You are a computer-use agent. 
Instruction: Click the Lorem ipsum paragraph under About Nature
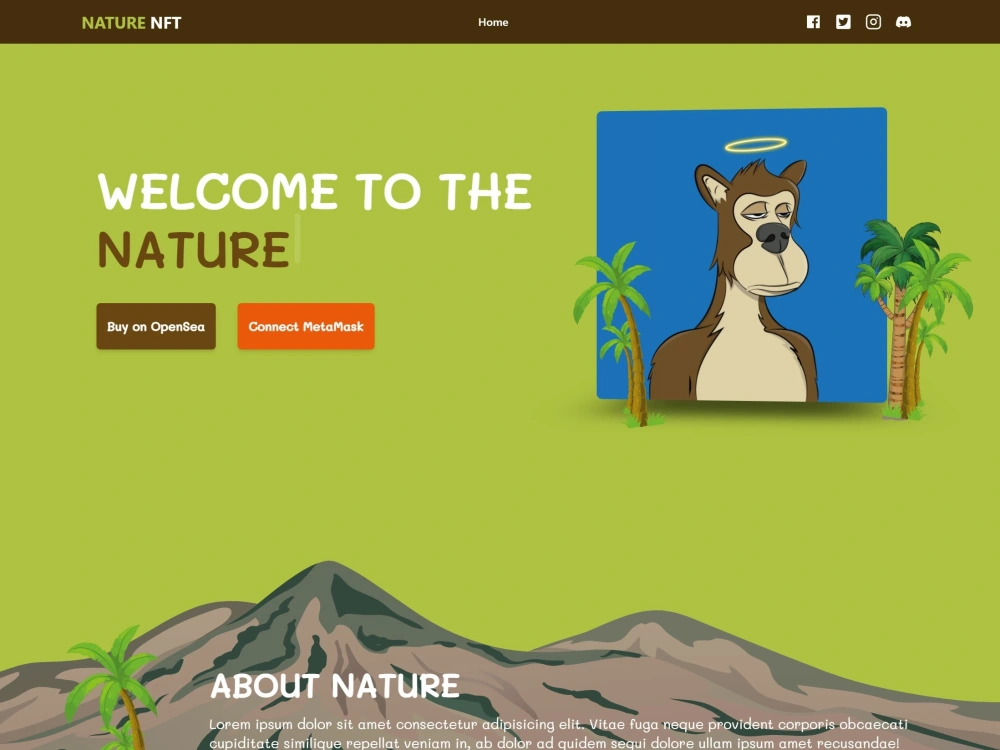pos(558,733)
